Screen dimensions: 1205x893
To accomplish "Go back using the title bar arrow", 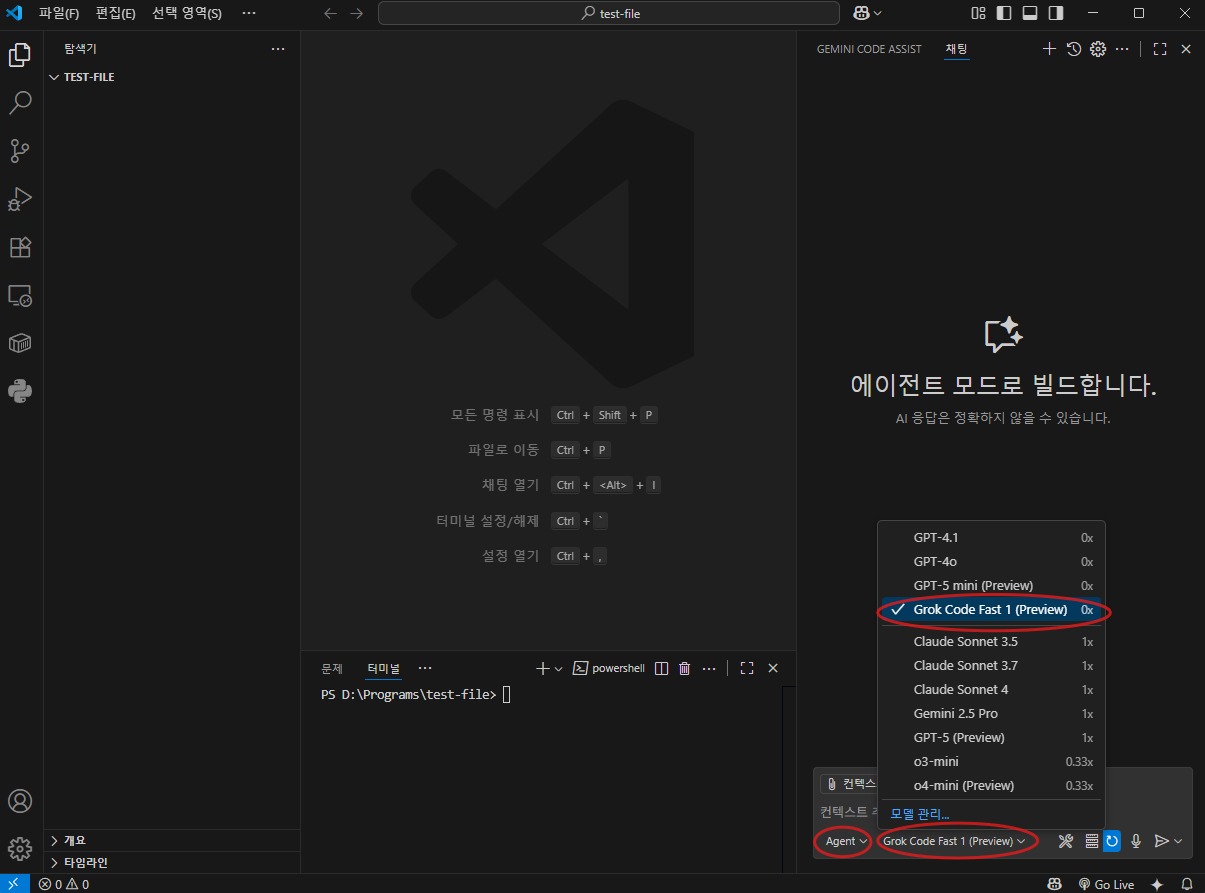I will click(331, 14).
